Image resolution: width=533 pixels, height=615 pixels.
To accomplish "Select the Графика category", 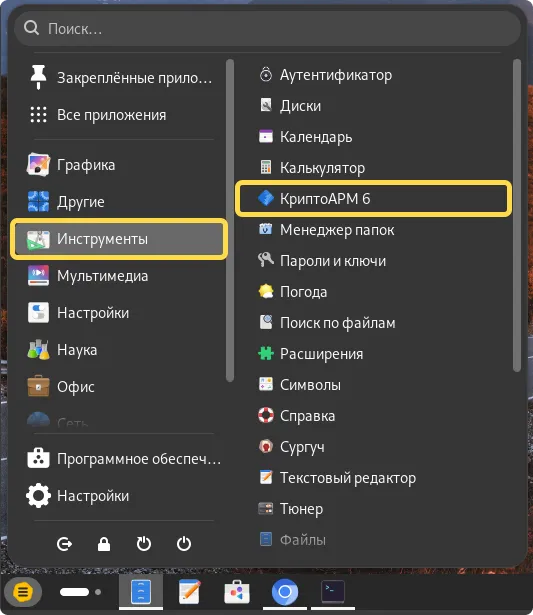I will coord(121,165).
